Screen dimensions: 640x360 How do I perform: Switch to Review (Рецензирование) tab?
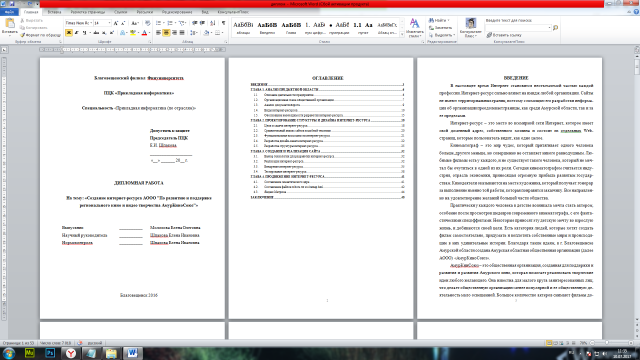pos(177,12)
